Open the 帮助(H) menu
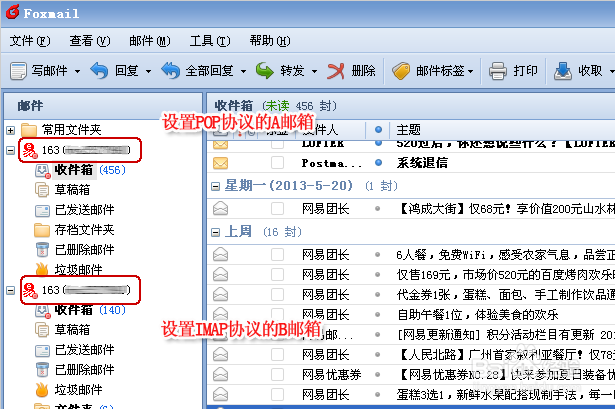Viewport: 615px width, 409px height. click(270, 41)
